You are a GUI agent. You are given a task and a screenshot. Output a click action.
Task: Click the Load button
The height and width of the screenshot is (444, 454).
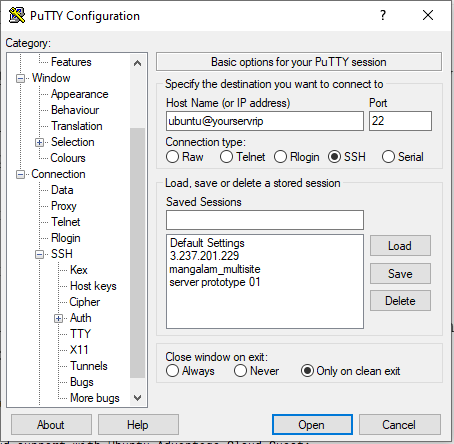[x=400, y=246]
